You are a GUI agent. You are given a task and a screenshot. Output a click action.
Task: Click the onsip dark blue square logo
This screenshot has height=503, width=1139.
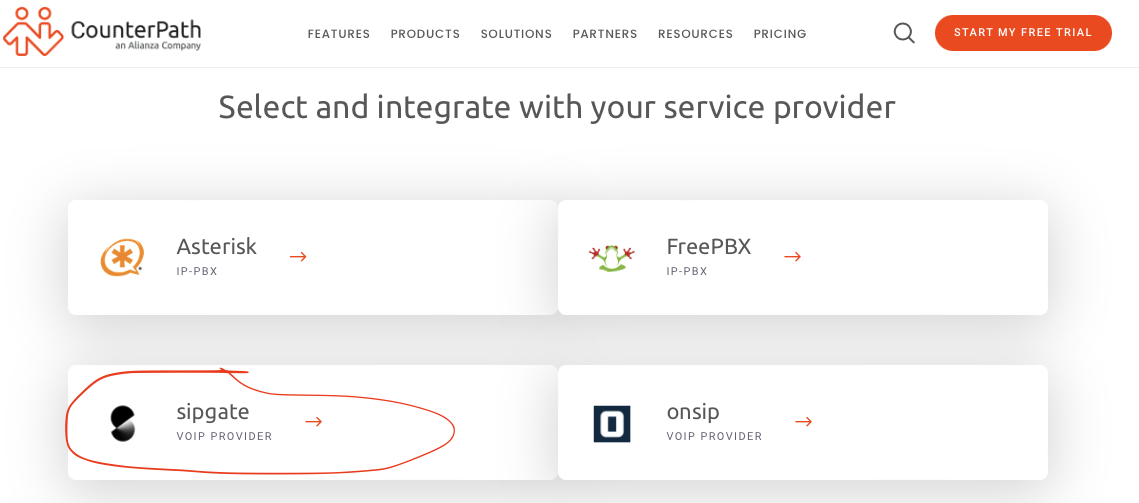point(612,424)
